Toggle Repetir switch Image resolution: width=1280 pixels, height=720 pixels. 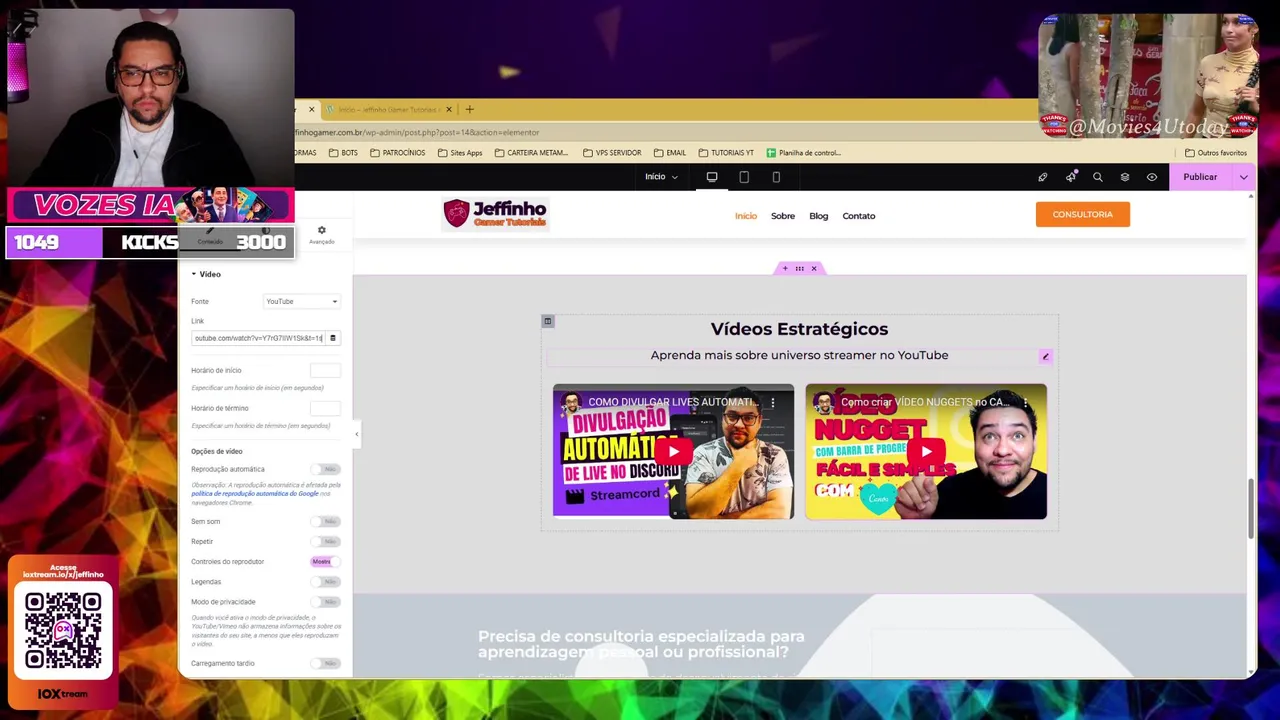(x=325, y=541)
